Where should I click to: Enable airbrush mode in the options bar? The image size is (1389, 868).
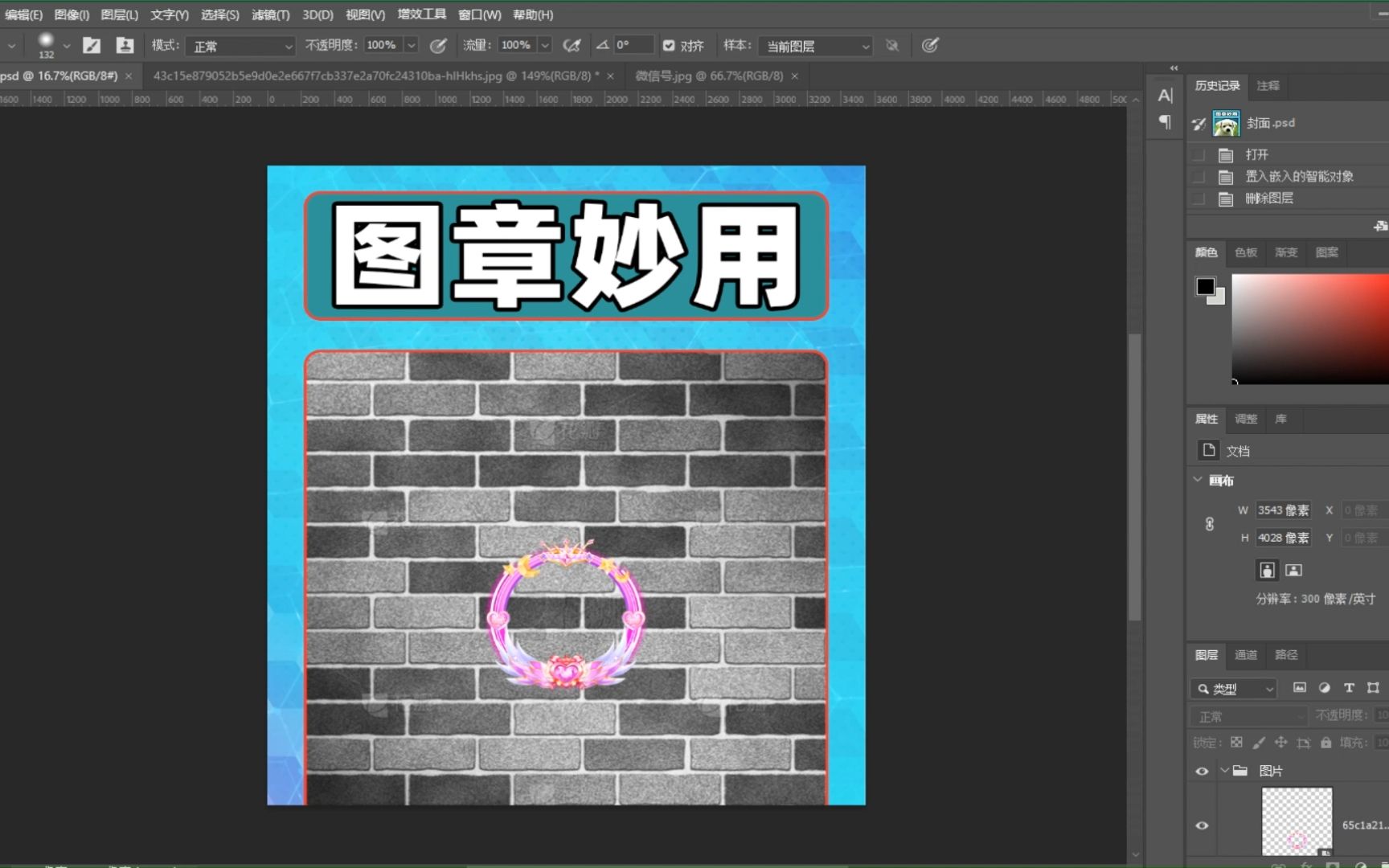pyautogui.click(x=572, y=45)
